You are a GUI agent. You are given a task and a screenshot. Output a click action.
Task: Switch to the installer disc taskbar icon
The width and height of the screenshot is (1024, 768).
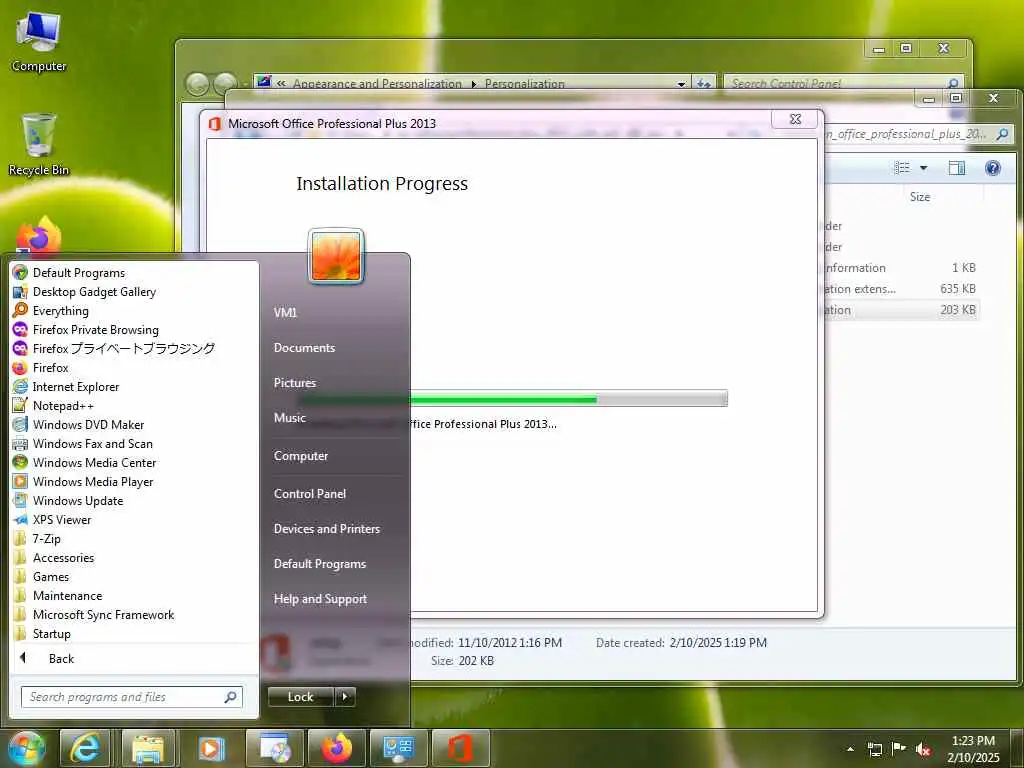275,748
